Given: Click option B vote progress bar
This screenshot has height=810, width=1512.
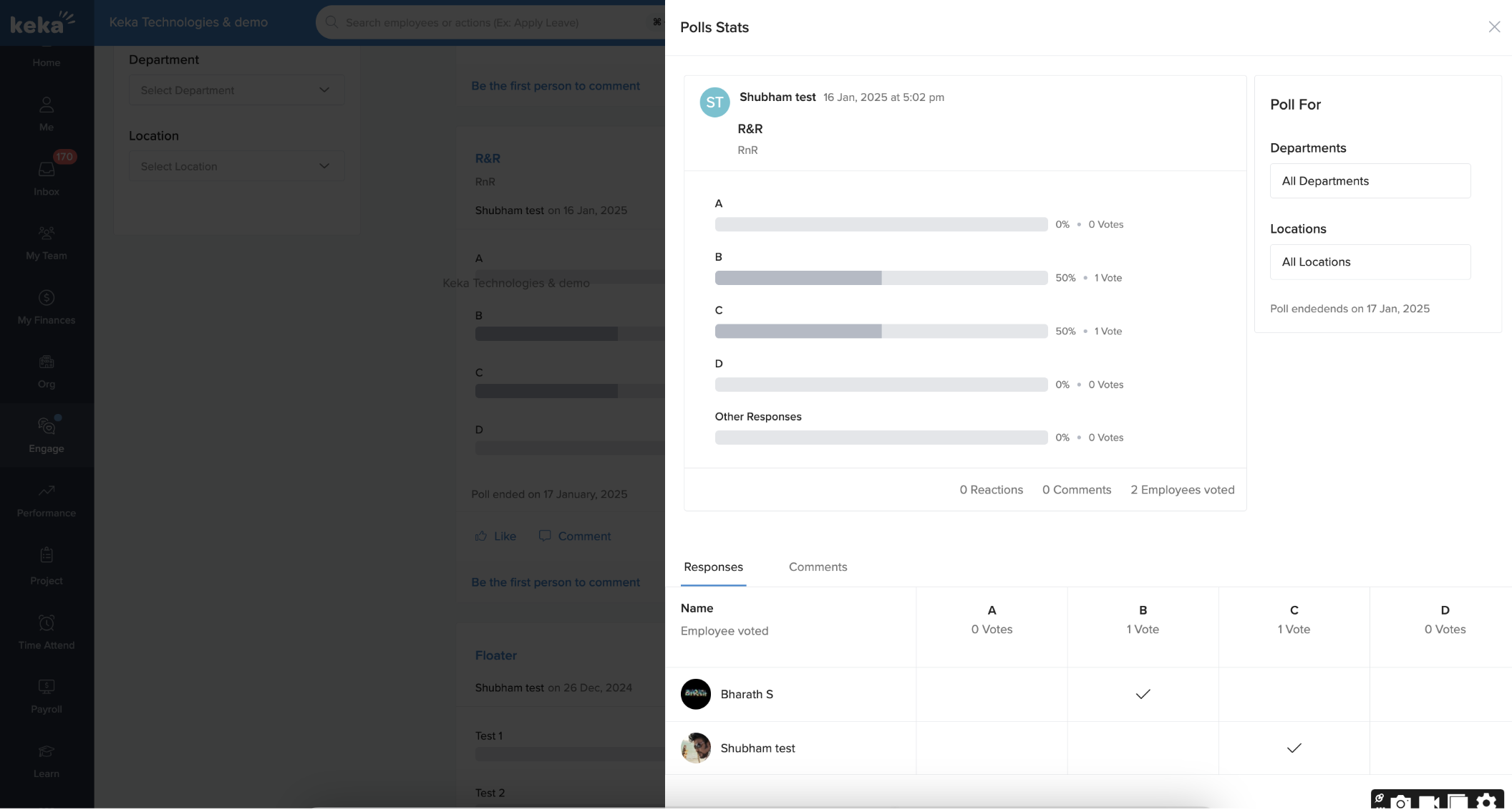Looking at the screenshot, I should pyautogui.click(x=881, y=278).
